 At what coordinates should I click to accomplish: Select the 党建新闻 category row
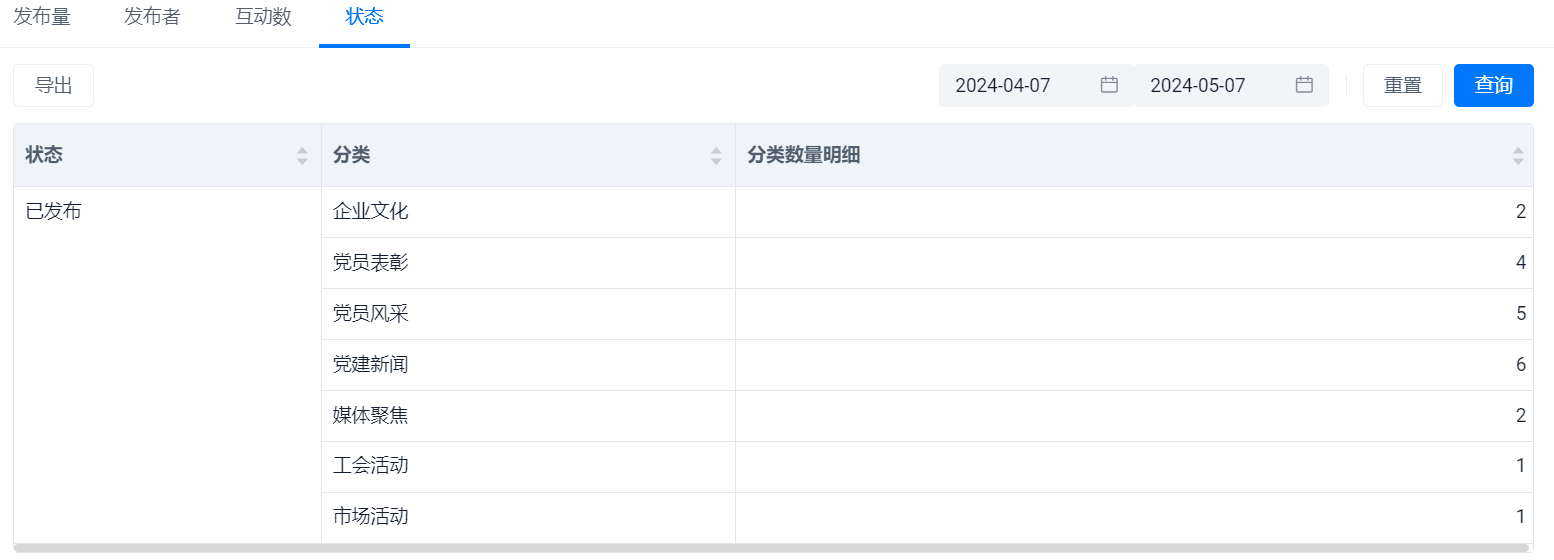927,365
